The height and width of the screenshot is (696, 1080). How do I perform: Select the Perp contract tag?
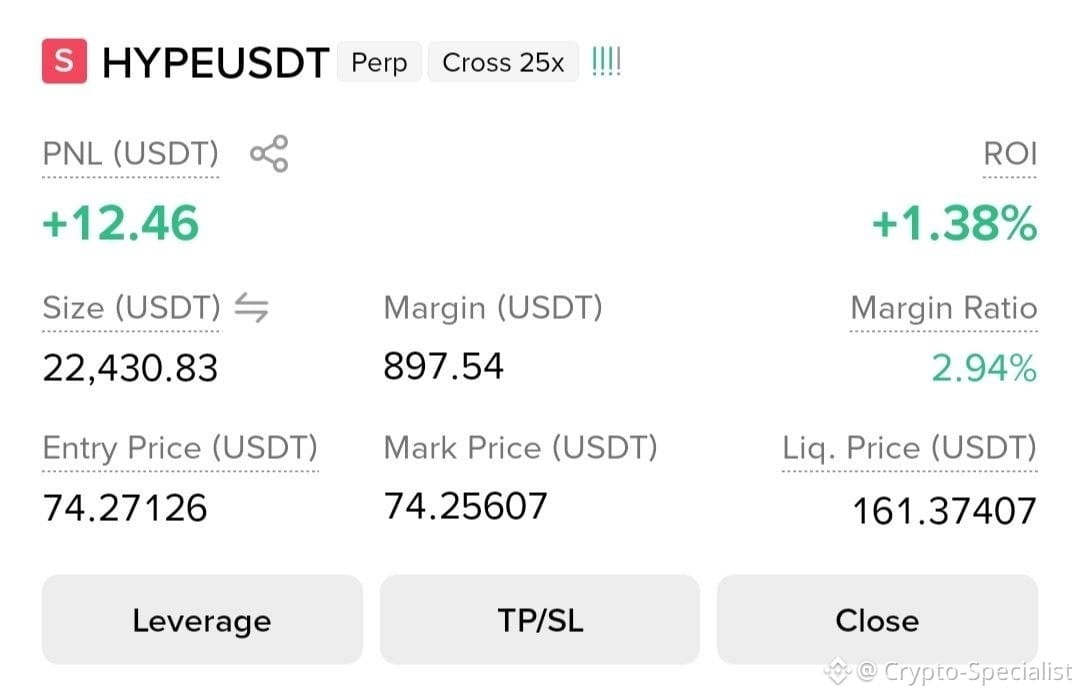(379, 62)
